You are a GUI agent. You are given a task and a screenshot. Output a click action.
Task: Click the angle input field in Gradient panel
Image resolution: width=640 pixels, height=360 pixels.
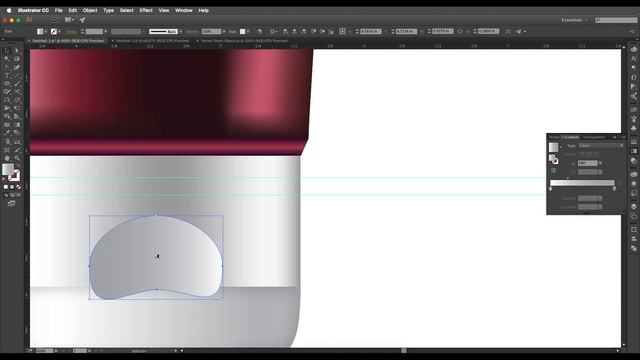point(588,163)
